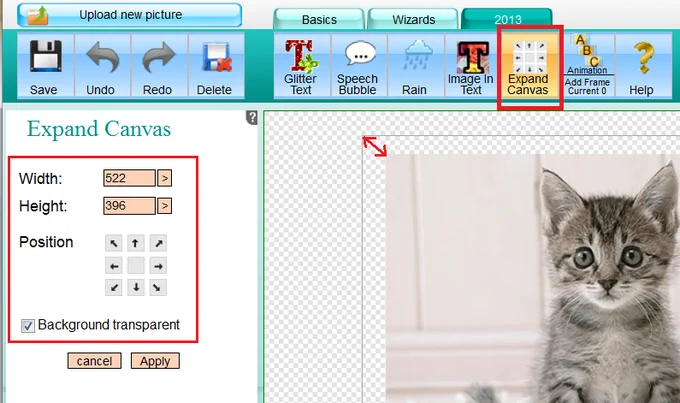This screenshot has width=680, height=403.
Task: Click the Upload new picture button
Action: (129, 15)
